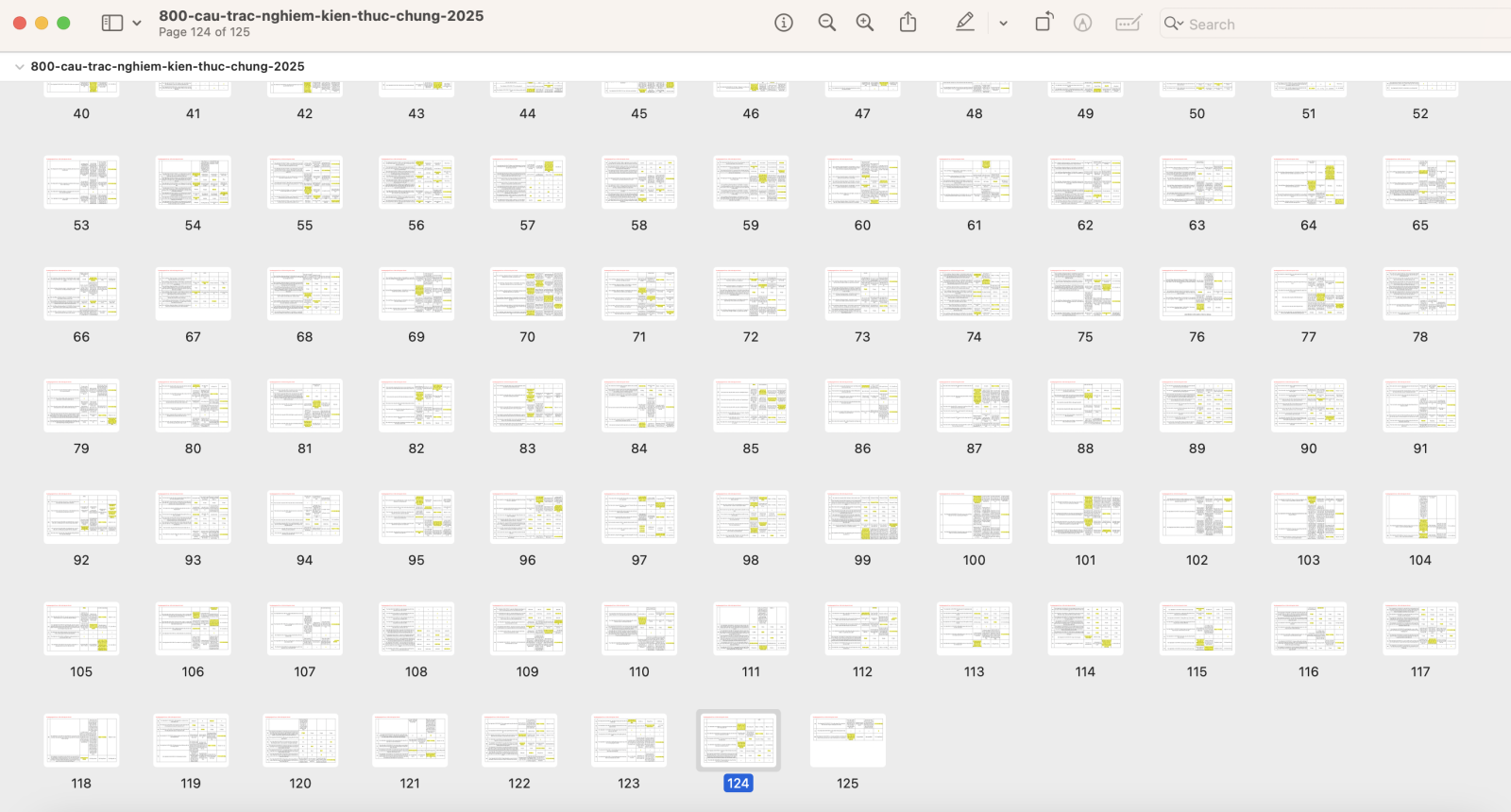Viewport: 1511px width, 812px height.
Task: Click the search magnifier icon
Action: 1173,24
